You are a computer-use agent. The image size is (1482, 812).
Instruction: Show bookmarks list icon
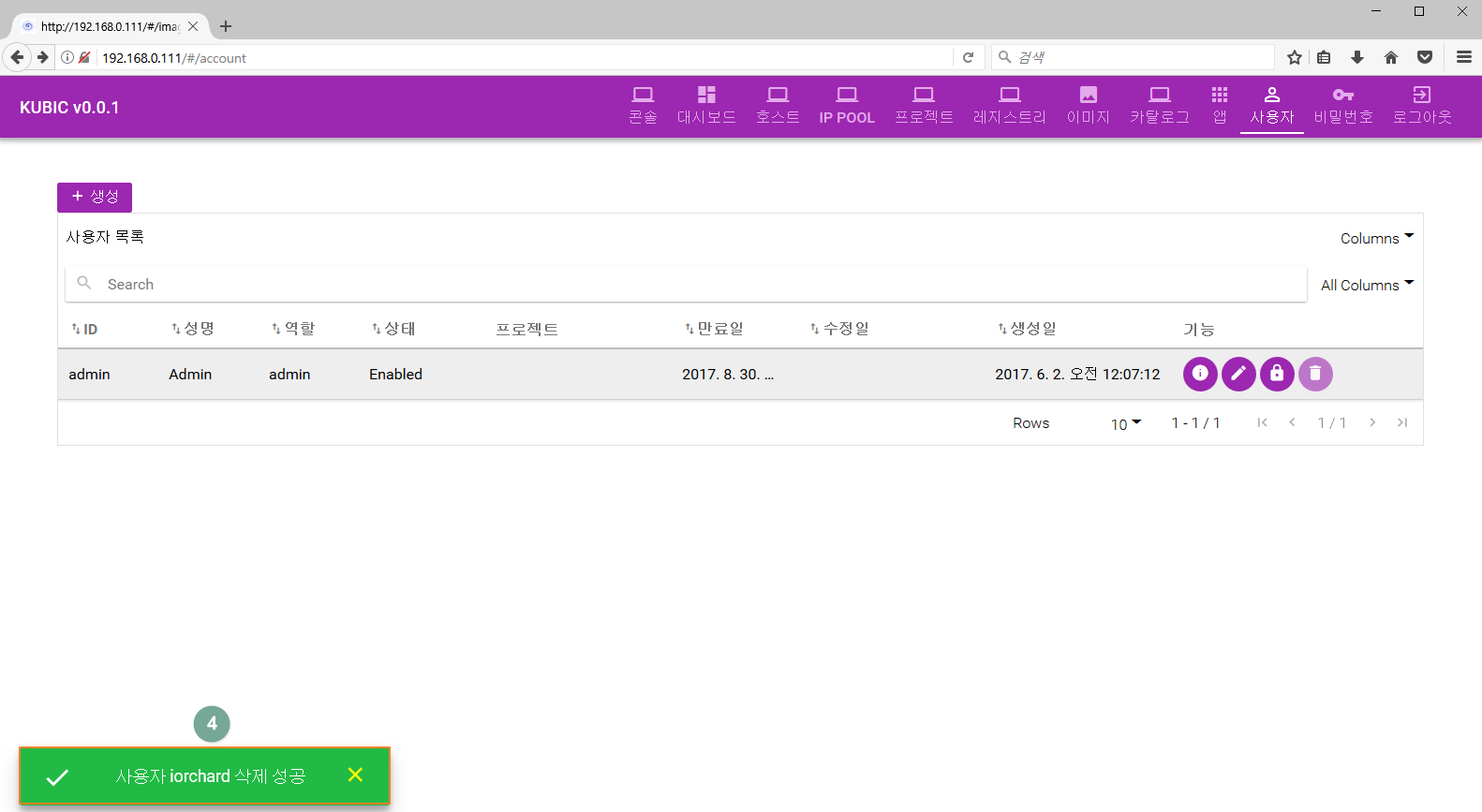(1324, 57)
